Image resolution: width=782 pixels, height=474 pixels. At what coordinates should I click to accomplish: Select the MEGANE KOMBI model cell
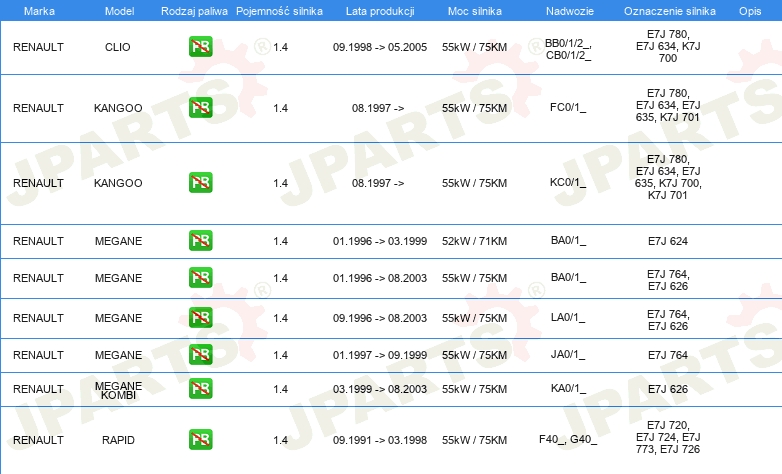point(118,390)
